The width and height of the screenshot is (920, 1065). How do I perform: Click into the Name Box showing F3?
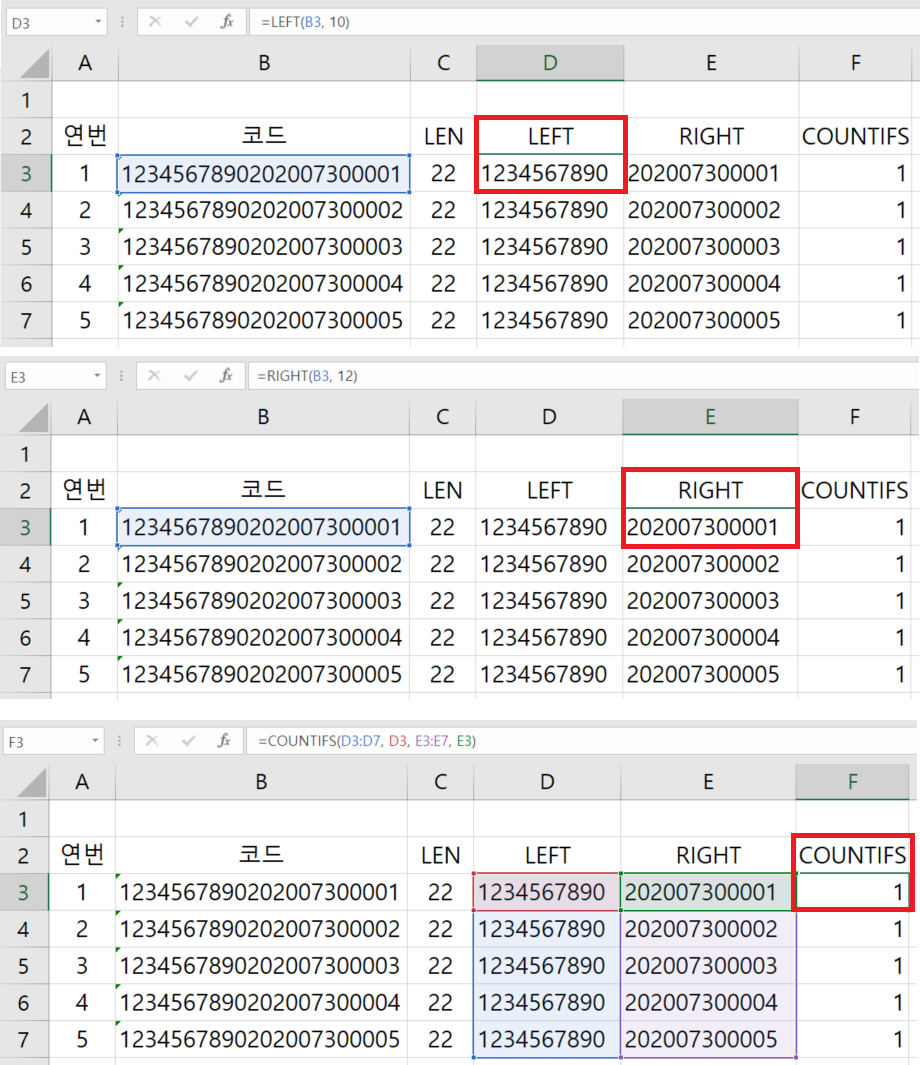click(45, 741)
